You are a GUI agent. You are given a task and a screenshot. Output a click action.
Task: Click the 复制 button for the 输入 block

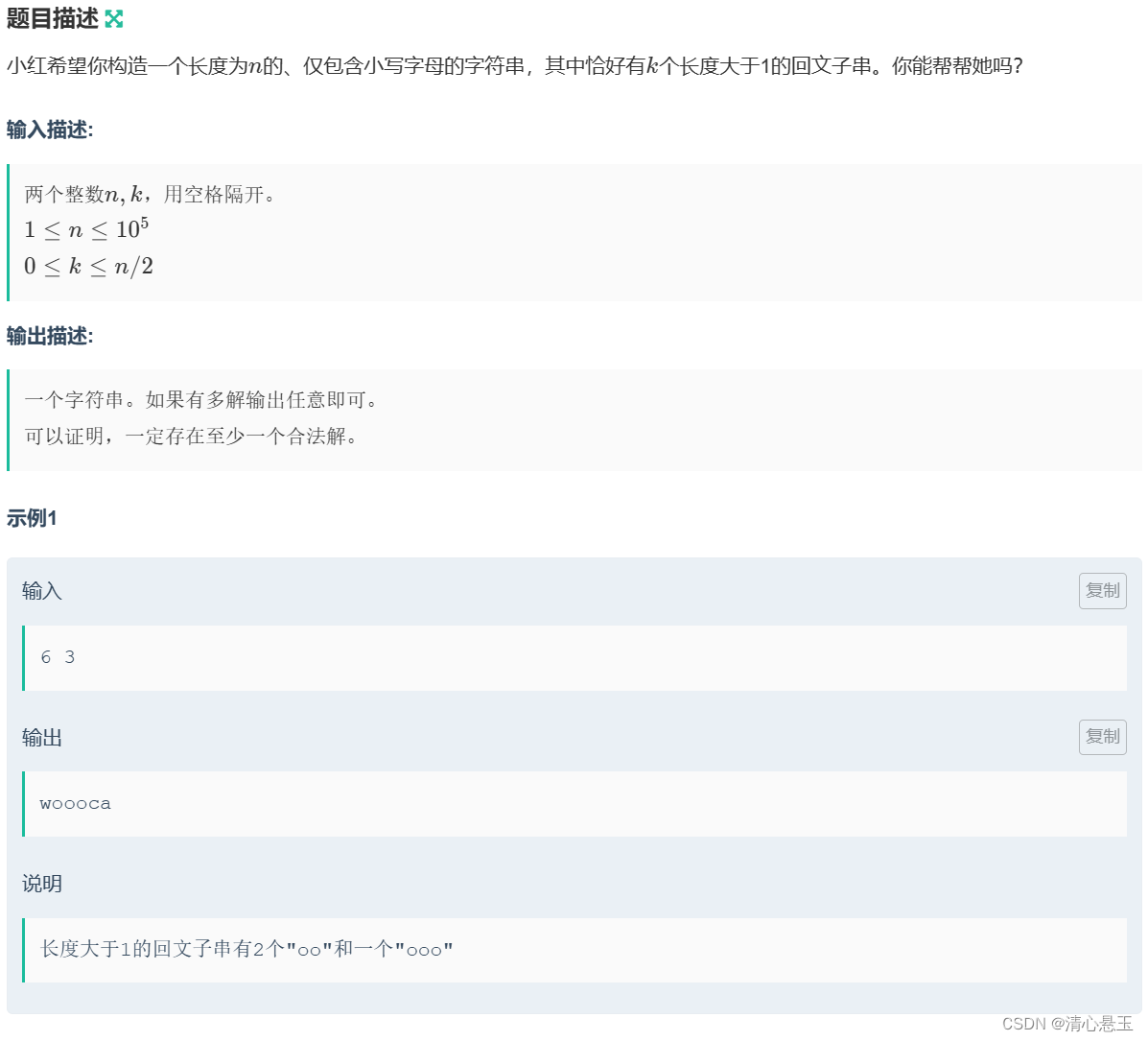(x=1102, y=590)
